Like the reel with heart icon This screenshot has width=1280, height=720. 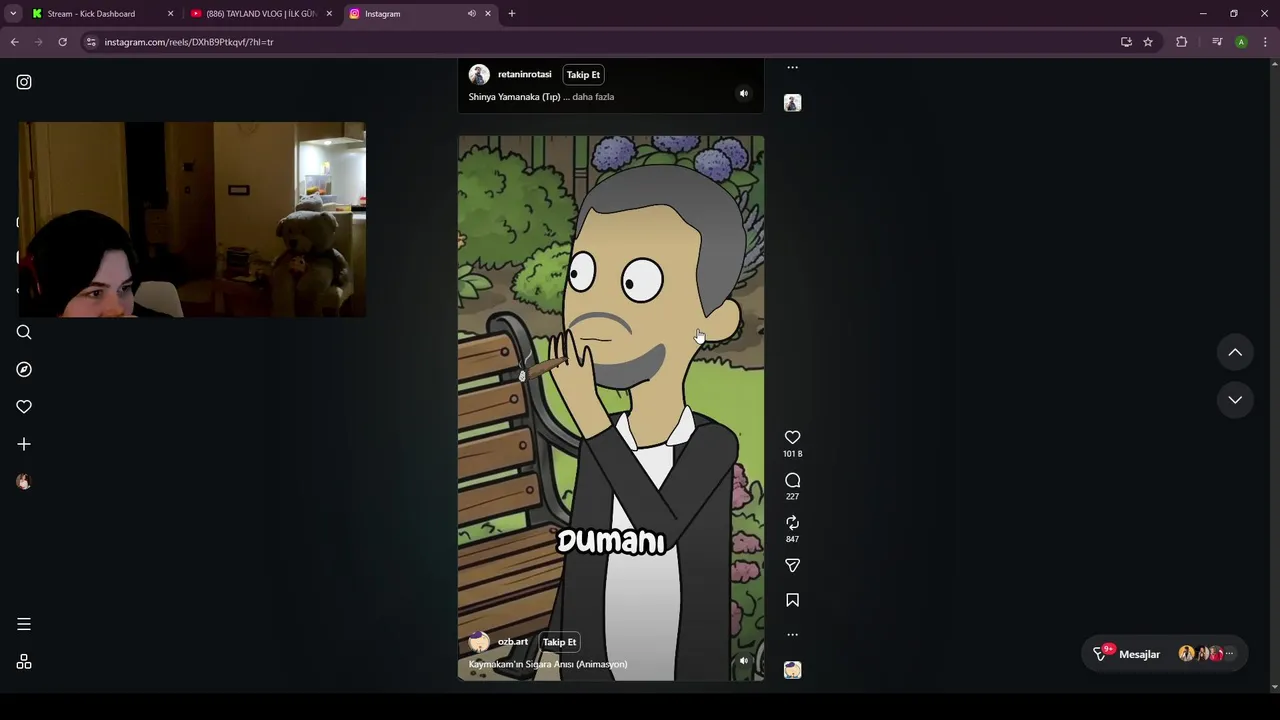792,437
